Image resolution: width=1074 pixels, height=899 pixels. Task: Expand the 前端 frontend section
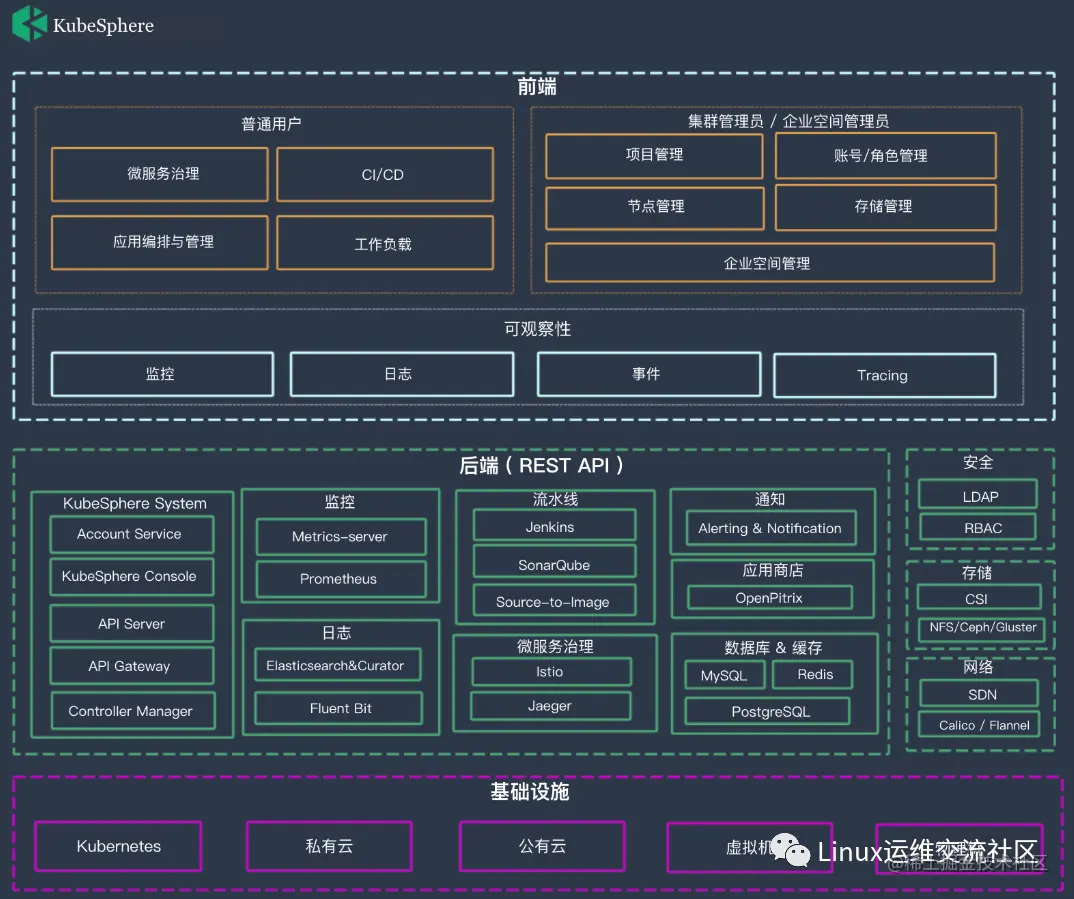pyautogui.click(x=536, y=87)
